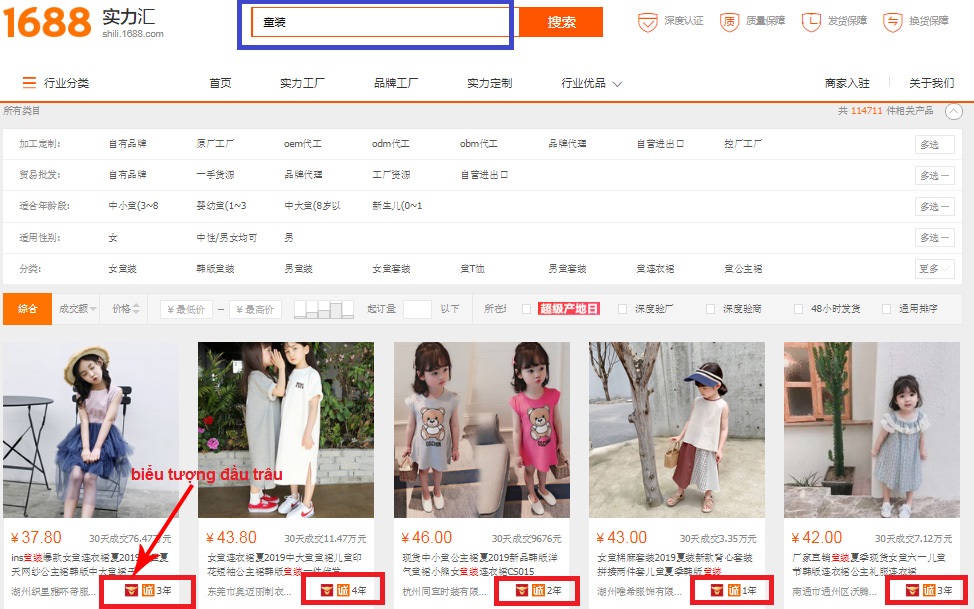This screenshot has width=974, height=609.
Task: Click the 1688 logo
Action: 47,20
